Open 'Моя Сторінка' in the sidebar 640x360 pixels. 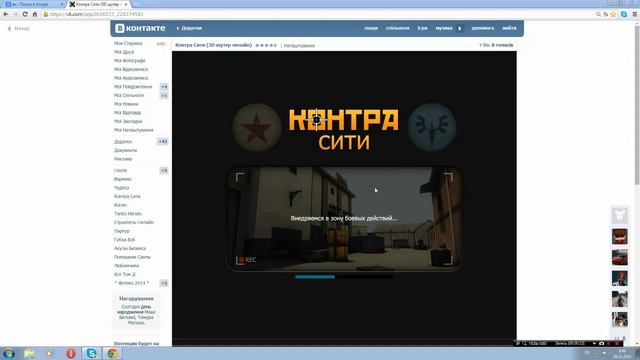click(x=128, y=43)
